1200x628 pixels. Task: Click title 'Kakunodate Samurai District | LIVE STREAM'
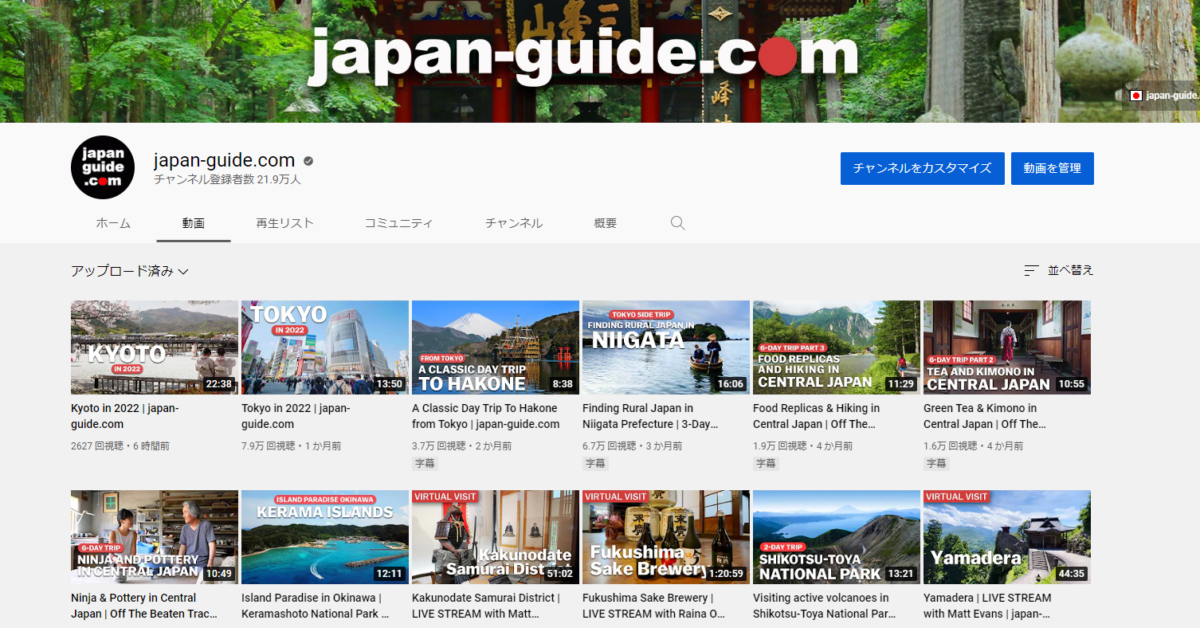tap(486, 606)
